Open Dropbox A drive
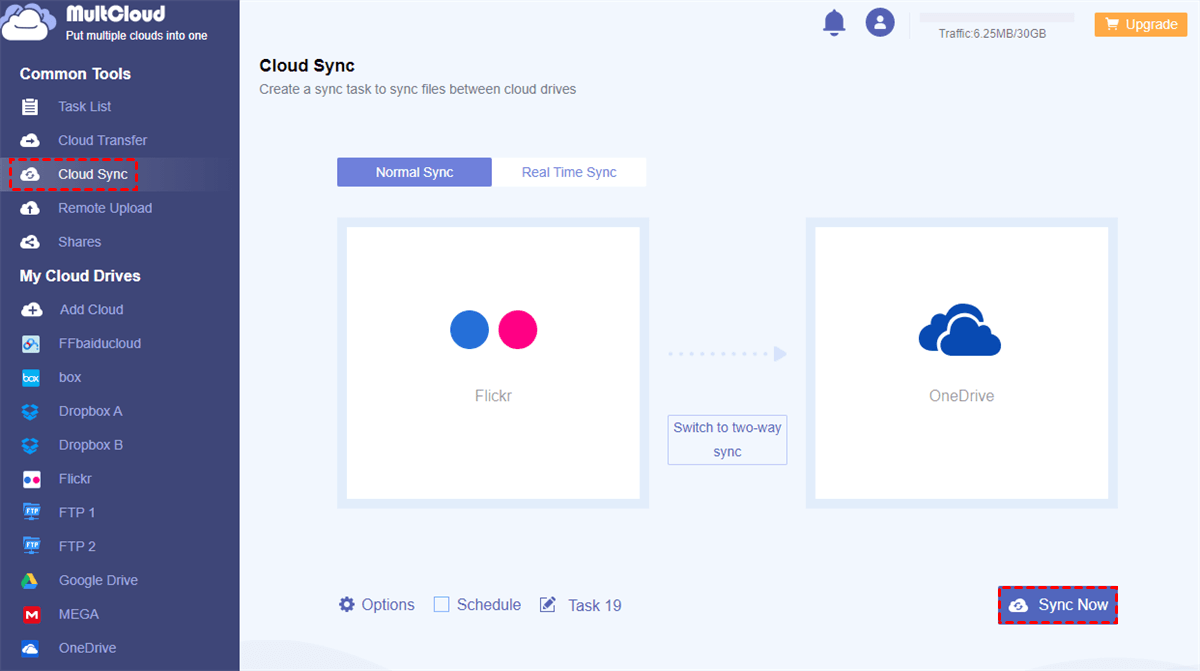Screen dimensions: 1200x671 [x=90, y=411]
